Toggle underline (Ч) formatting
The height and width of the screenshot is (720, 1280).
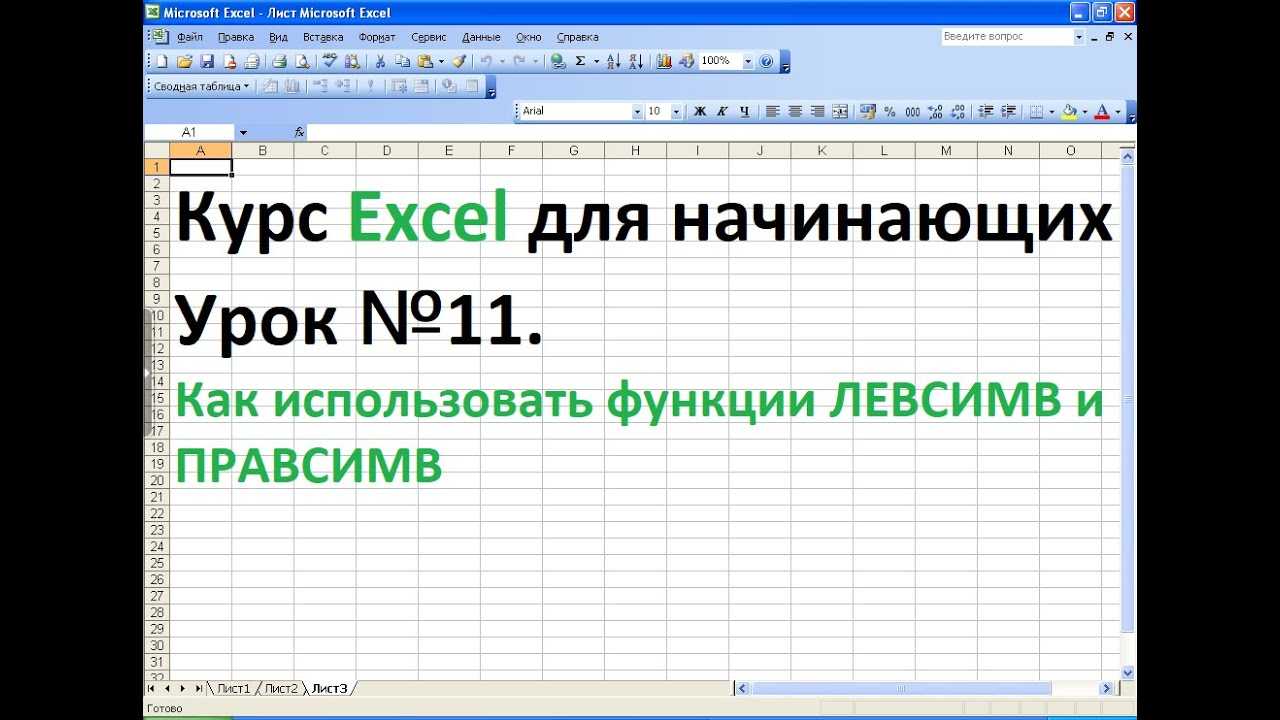click(x=744, y=112)
